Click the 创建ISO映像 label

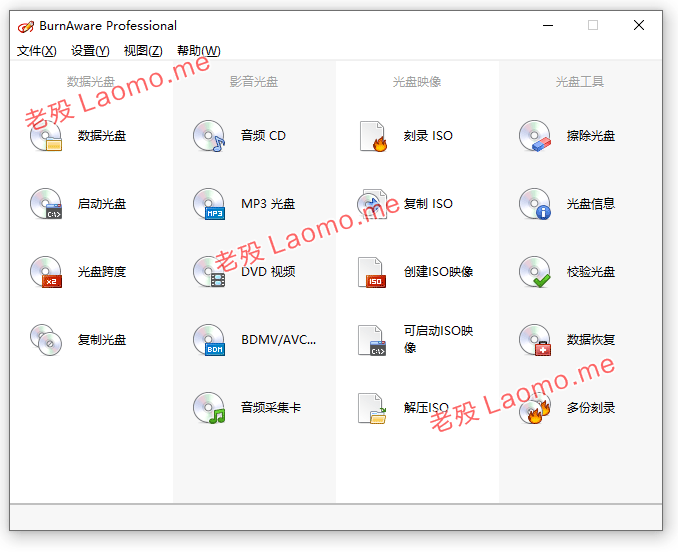coord(438,272)
